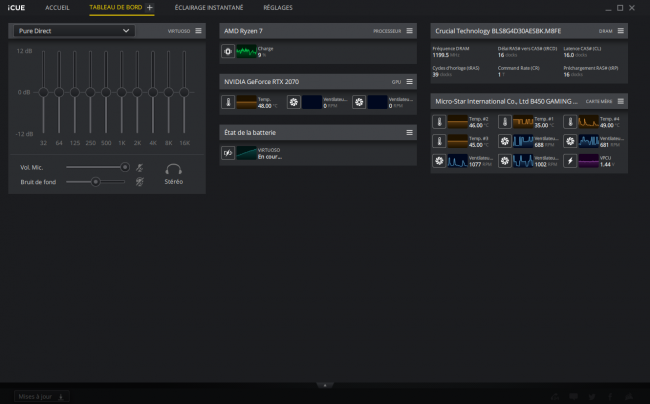Open the VIRTUOSO equalizer widget menu
This screenshot has height=404, width=650.
[x=198, y=31]
